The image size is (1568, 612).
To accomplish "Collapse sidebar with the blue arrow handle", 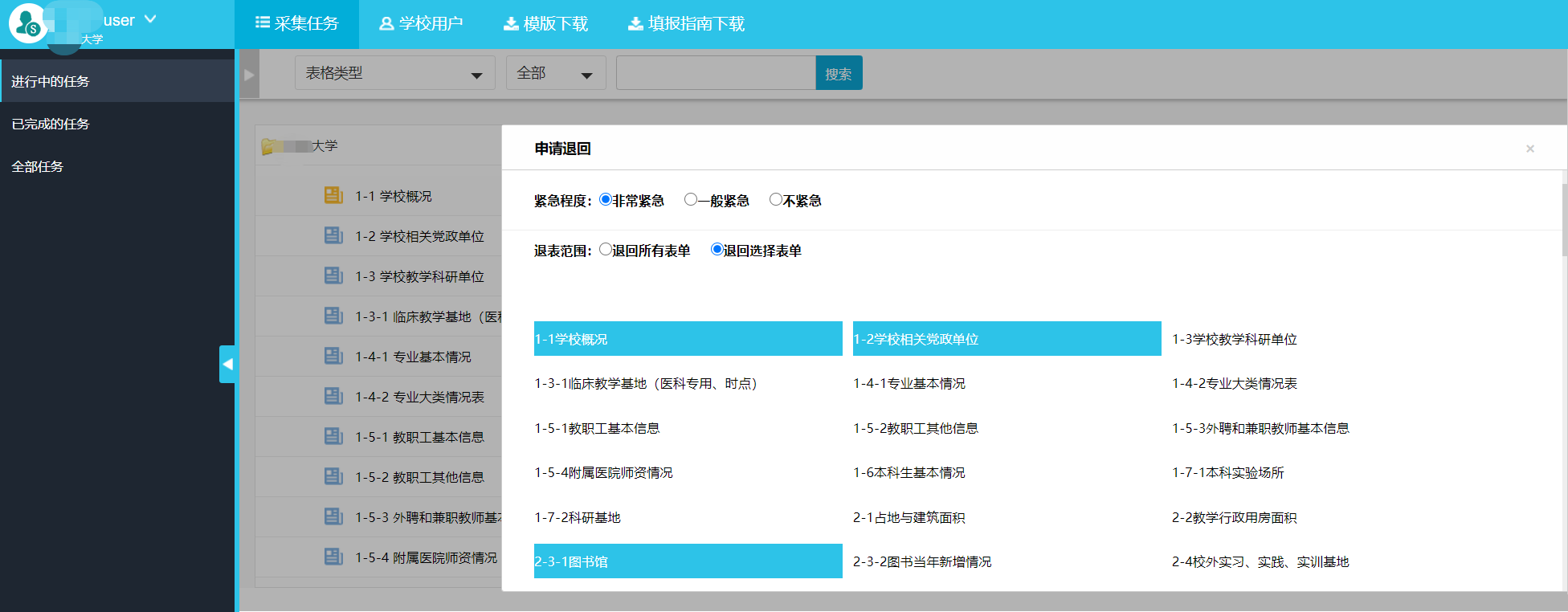I will click(227, 364).
